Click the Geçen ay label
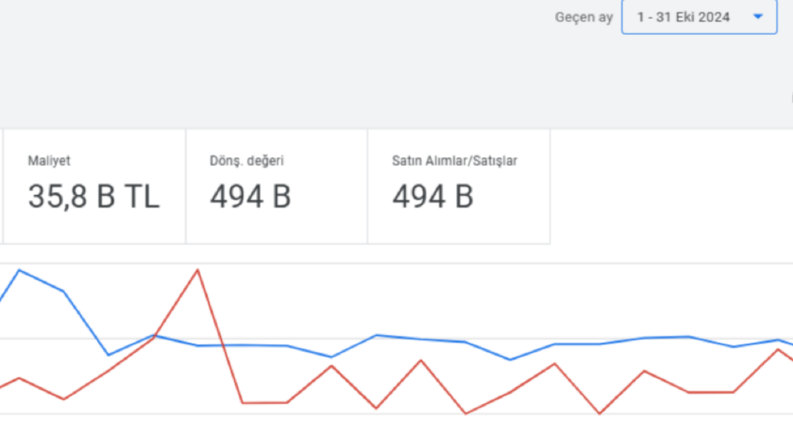The height and width of the screenshot is (446, 793). coord(584,17)
